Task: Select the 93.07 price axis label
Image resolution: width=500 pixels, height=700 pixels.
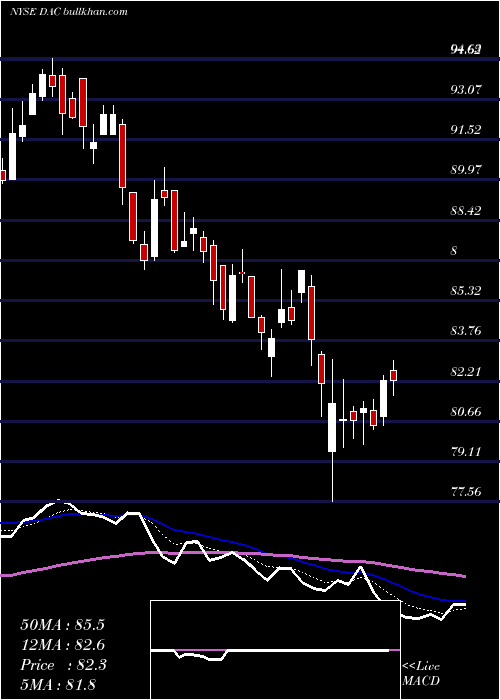Action: point(466,89)
